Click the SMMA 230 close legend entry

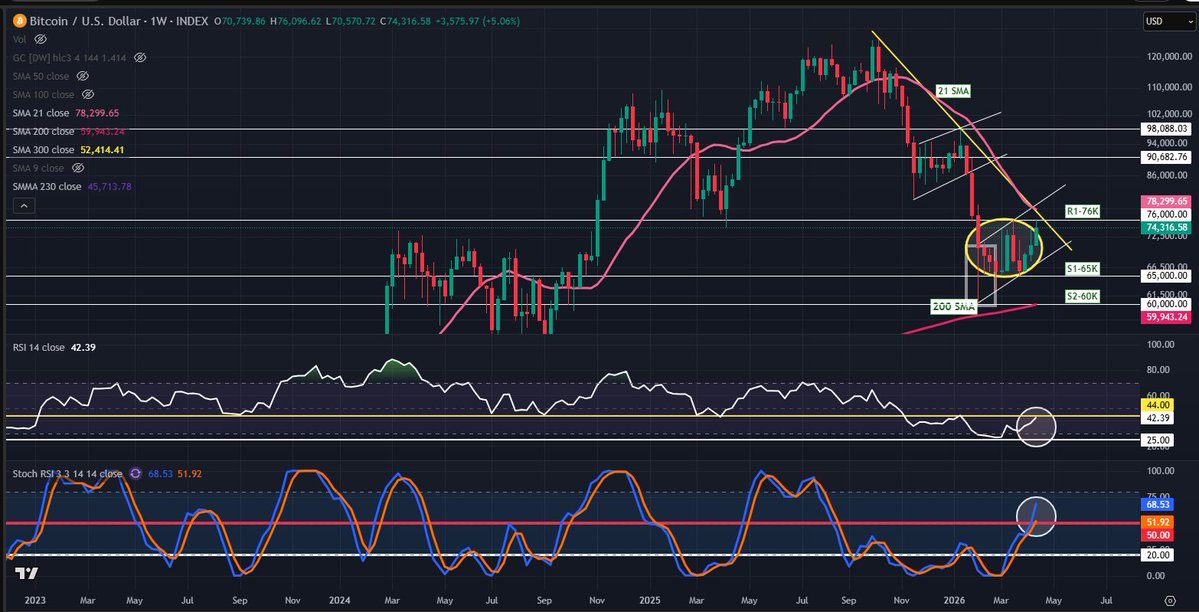coord(47,187)
